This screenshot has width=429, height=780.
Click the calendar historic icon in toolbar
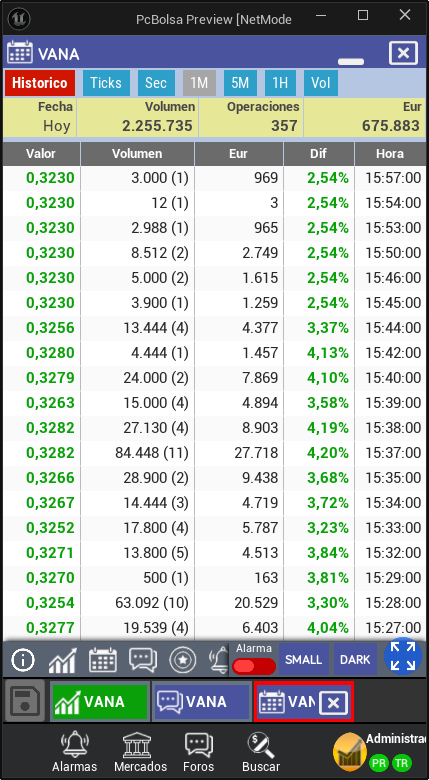(103, 660)
